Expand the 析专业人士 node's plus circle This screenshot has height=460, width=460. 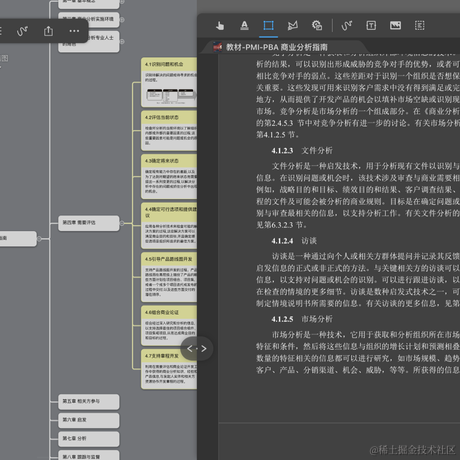[122, 42]
